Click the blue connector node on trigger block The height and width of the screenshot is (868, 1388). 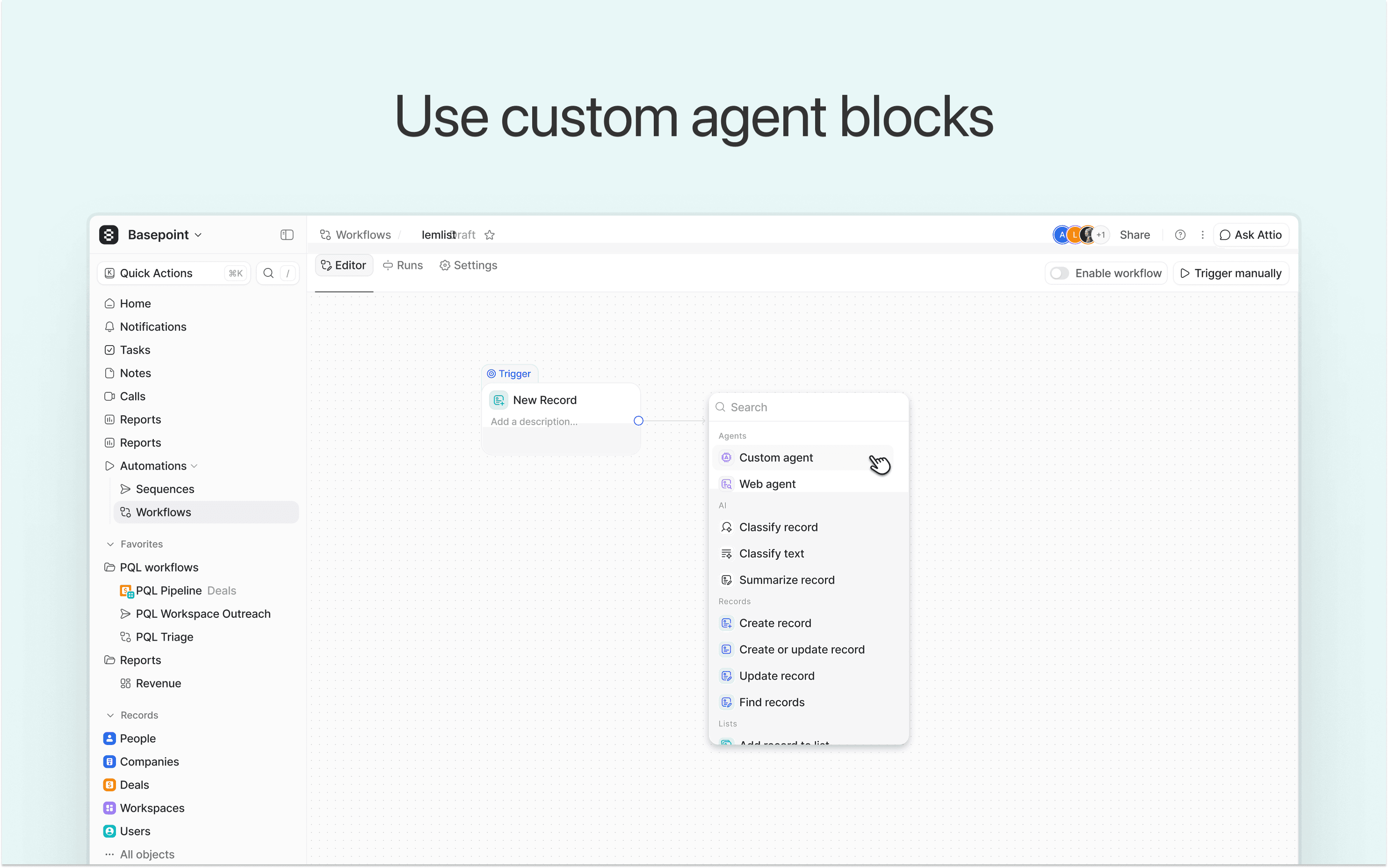tap(638, 421)
